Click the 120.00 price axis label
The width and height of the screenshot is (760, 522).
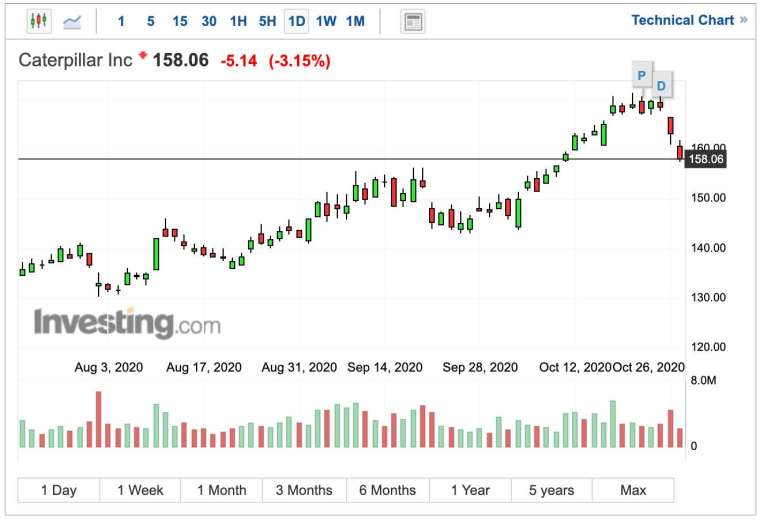[708, 347]
